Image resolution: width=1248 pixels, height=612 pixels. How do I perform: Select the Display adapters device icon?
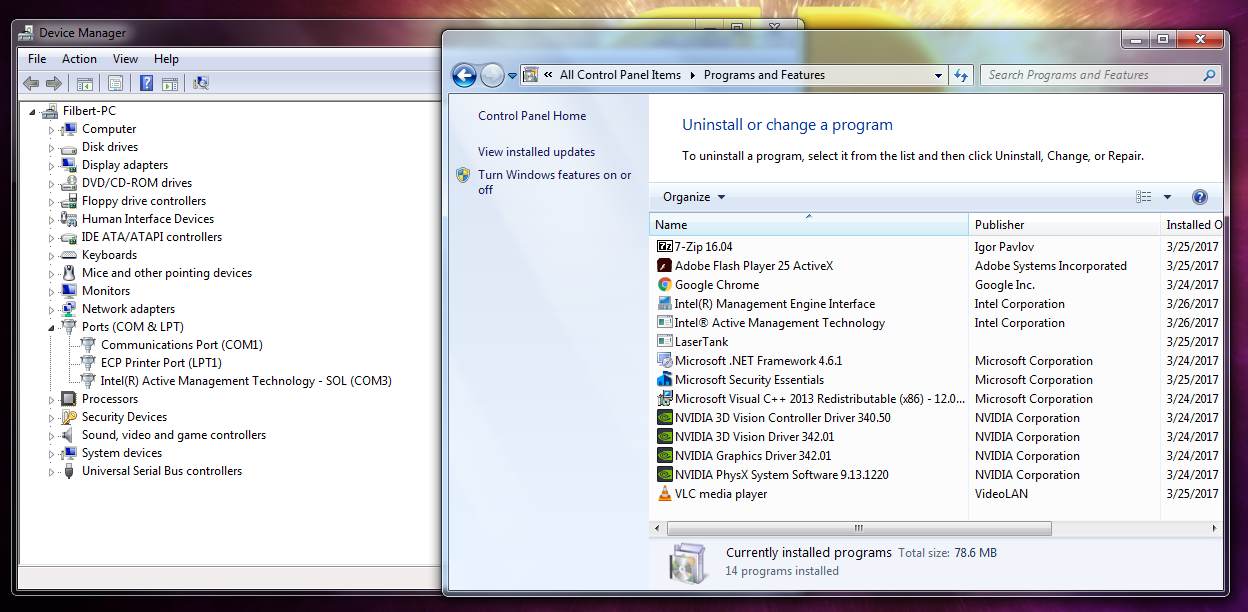(69, 165)
